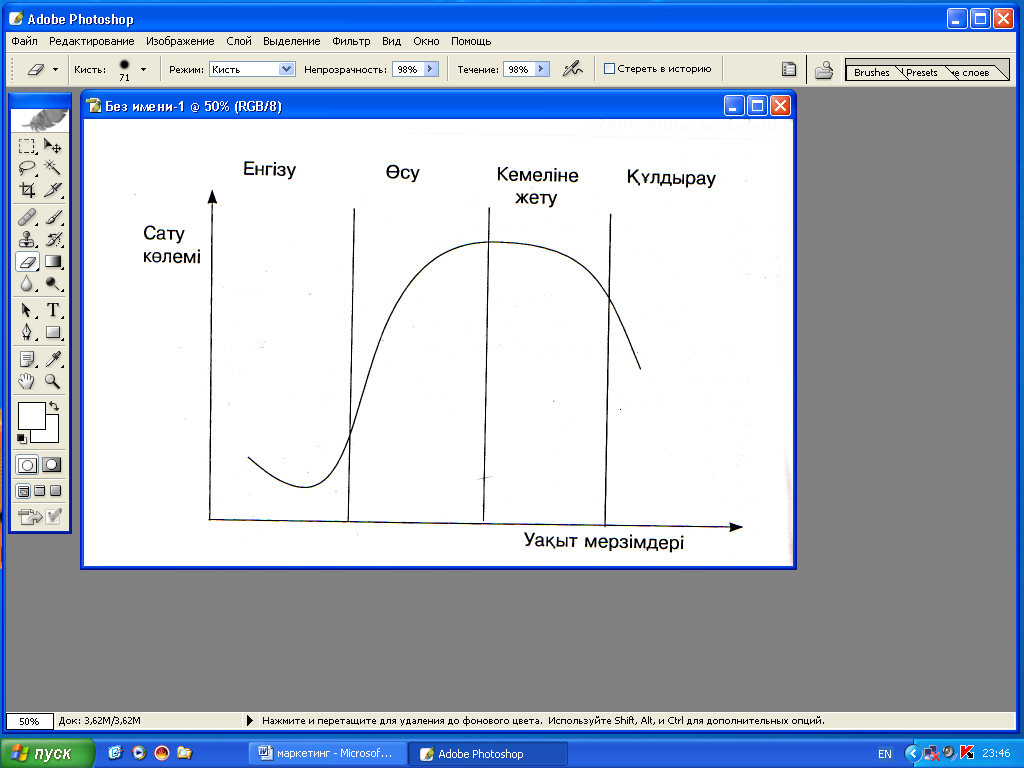Select the Magic Wand tool
1024x768 pixels.
(52, 168)
